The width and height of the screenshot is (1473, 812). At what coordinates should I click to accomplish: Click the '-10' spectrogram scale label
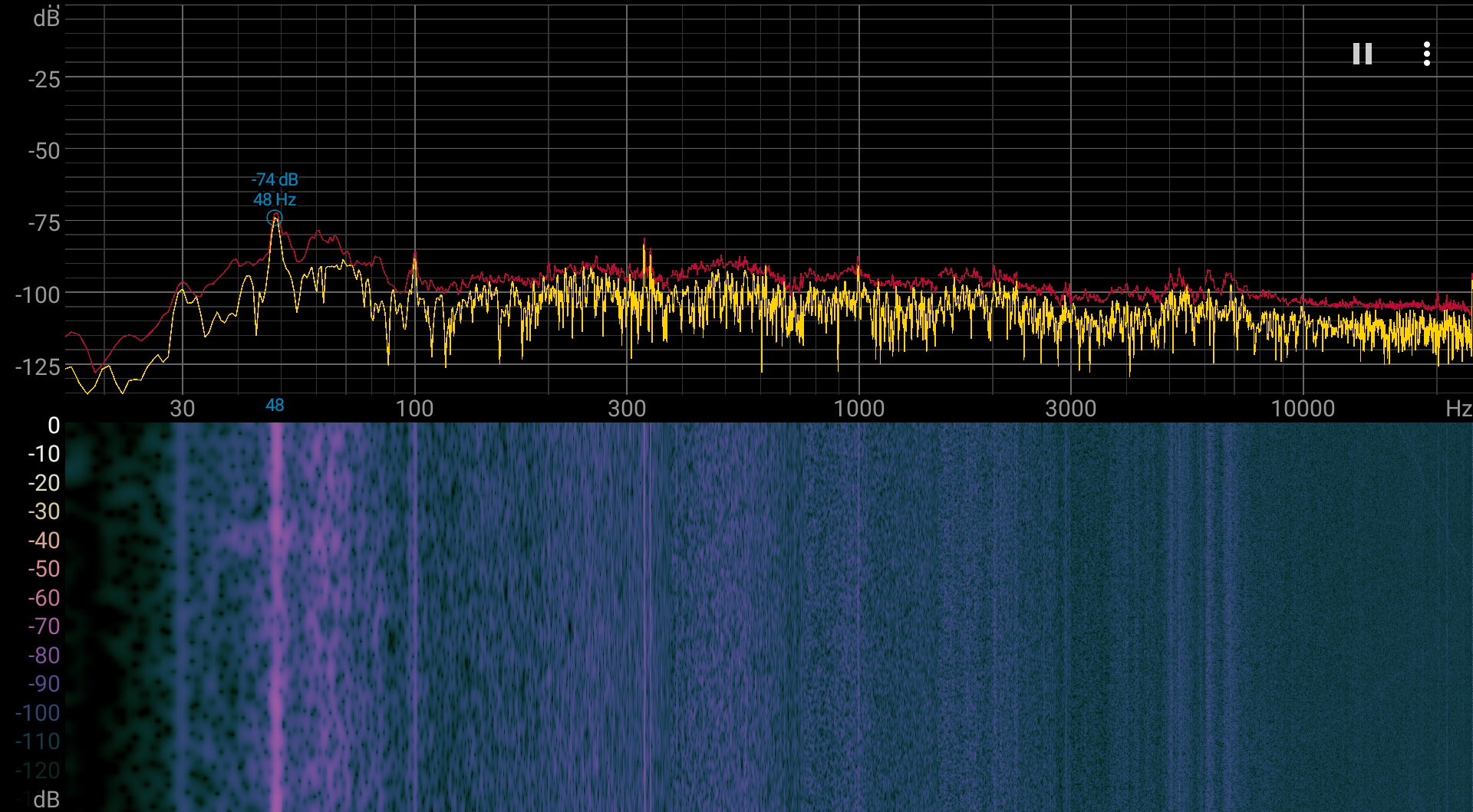(x=44, y=454)
